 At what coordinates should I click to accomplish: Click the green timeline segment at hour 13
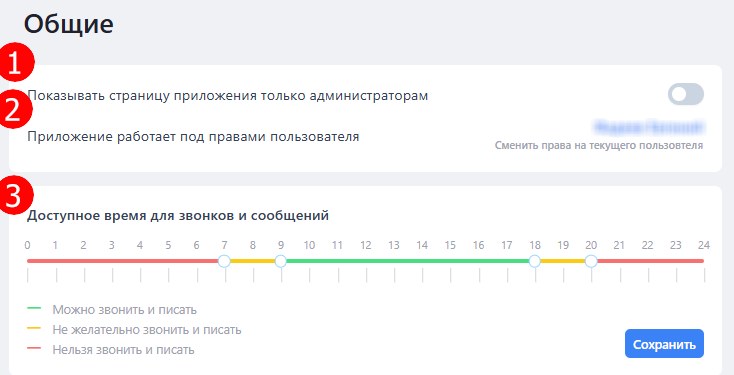pos(394,261)
